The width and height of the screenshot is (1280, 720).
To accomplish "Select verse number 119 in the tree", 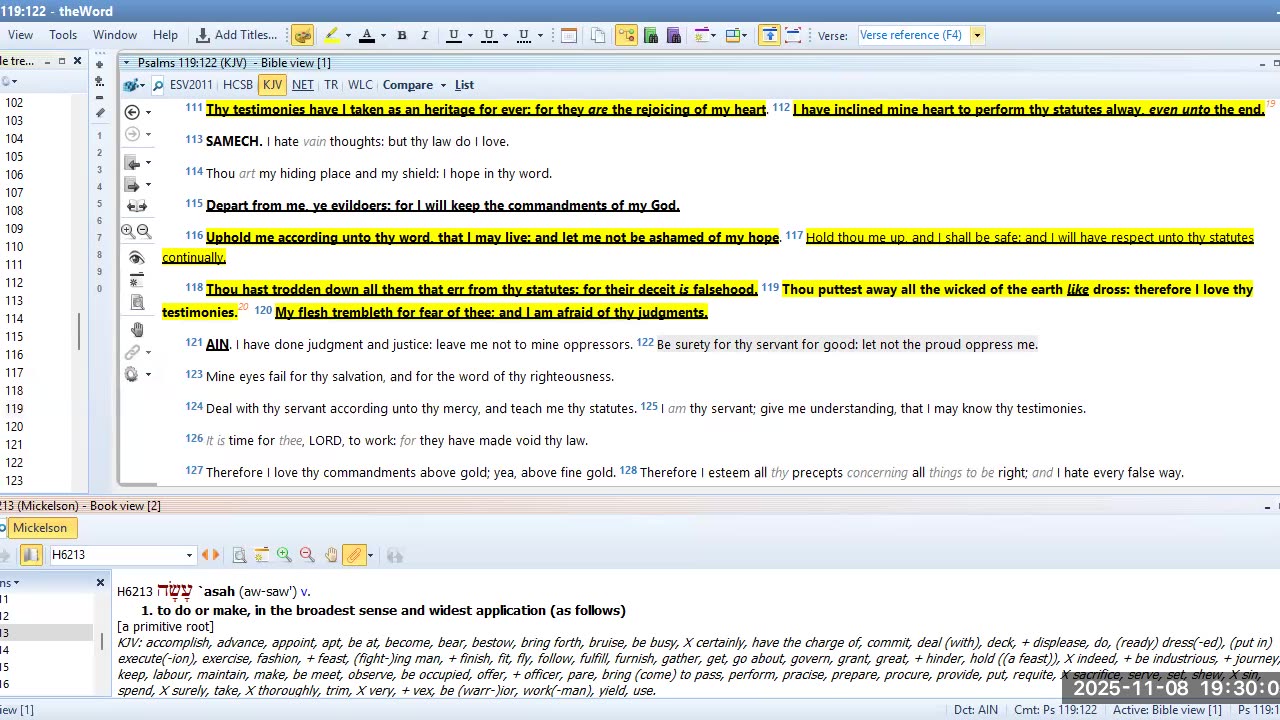I will coord(14,409).
